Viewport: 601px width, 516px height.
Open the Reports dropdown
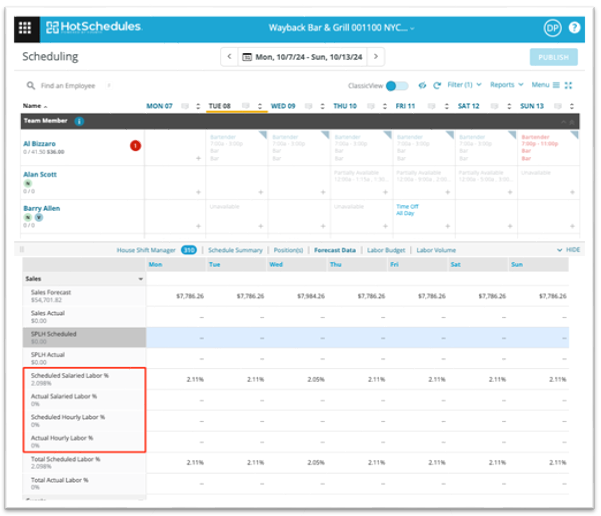(x=506, y=86)
